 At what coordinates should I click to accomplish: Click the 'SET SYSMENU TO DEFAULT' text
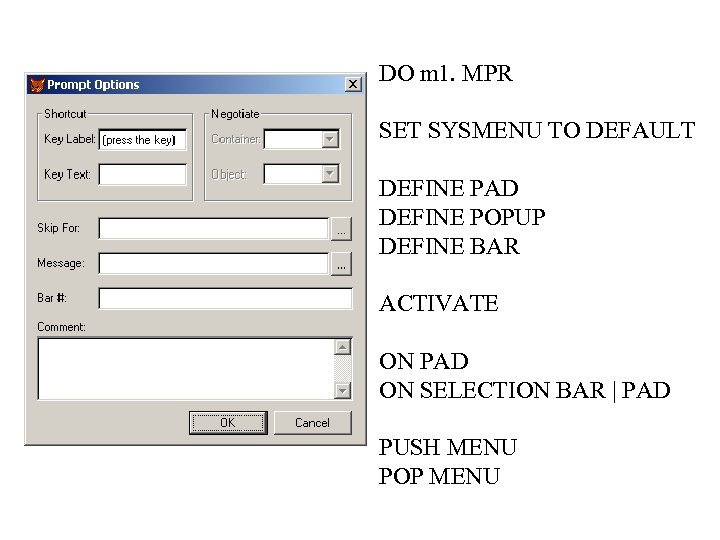537,130
